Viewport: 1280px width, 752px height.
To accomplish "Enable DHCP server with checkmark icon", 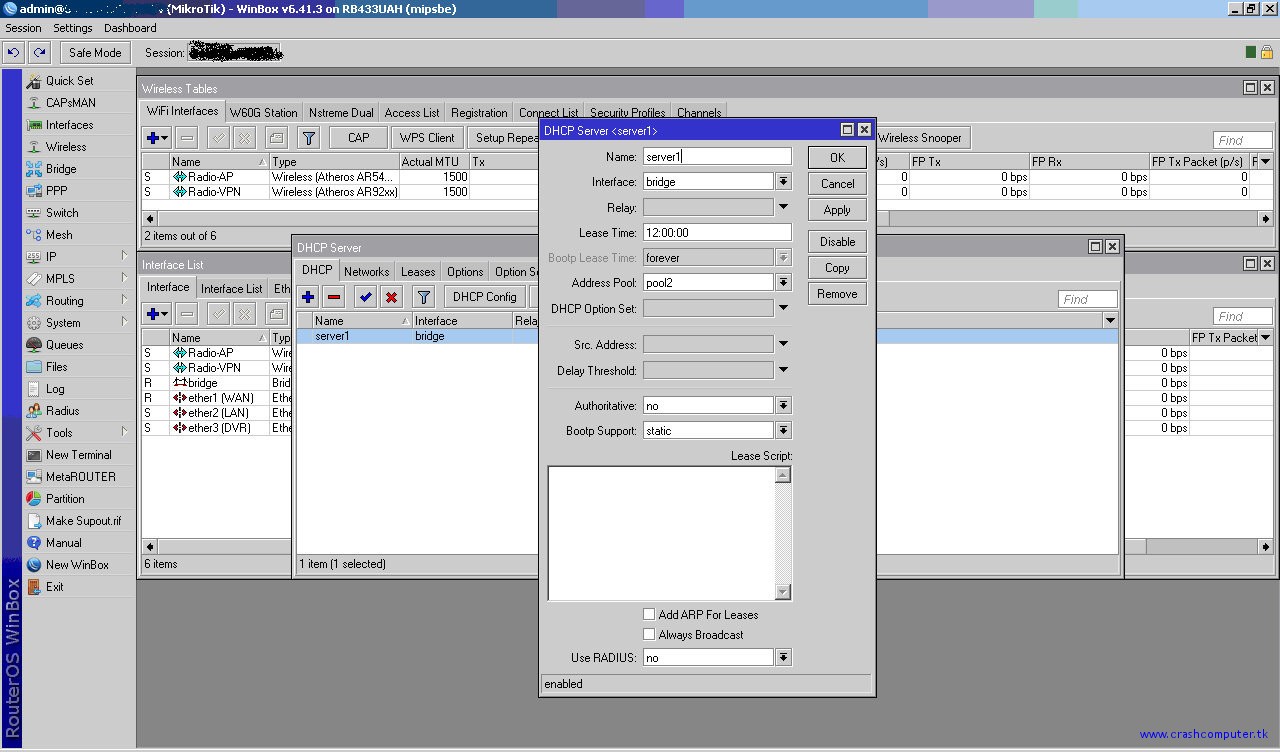I will pyautogui.click(x=365, y=297).
